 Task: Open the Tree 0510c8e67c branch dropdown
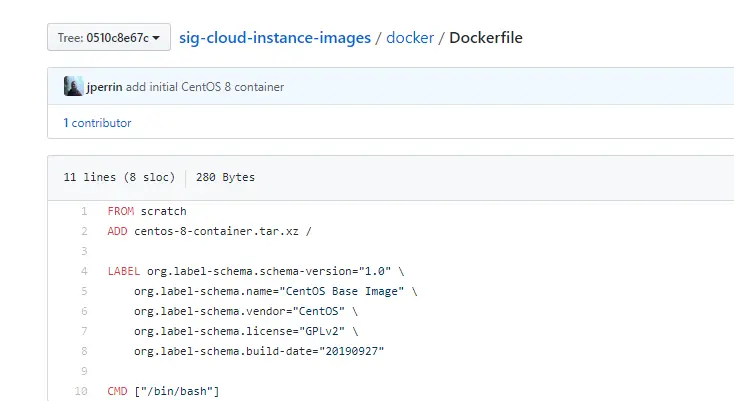pyautogui.click(x=109, y=38)
